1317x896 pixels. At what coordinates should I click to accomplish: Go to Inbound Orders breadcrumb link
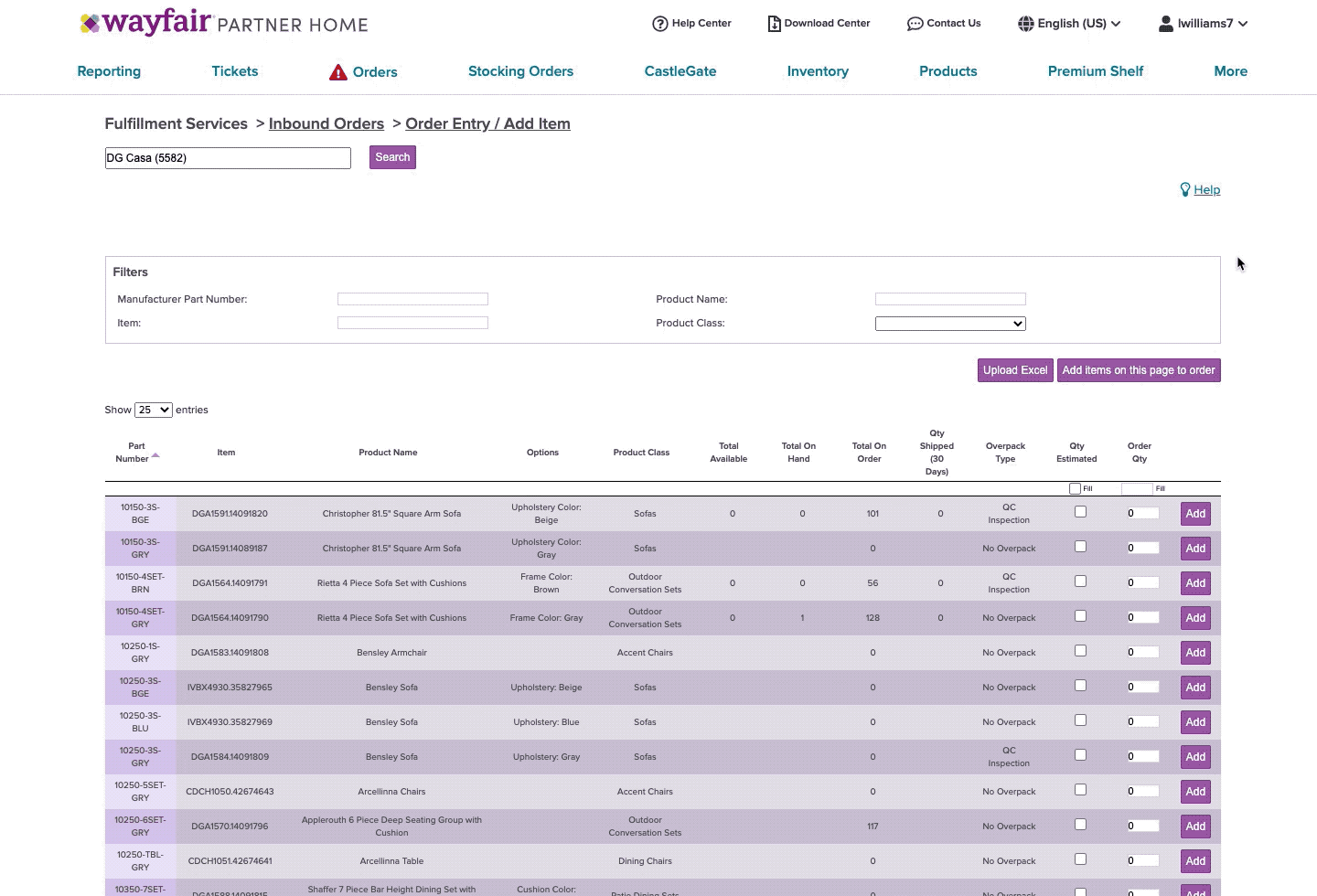pos(327,123)
